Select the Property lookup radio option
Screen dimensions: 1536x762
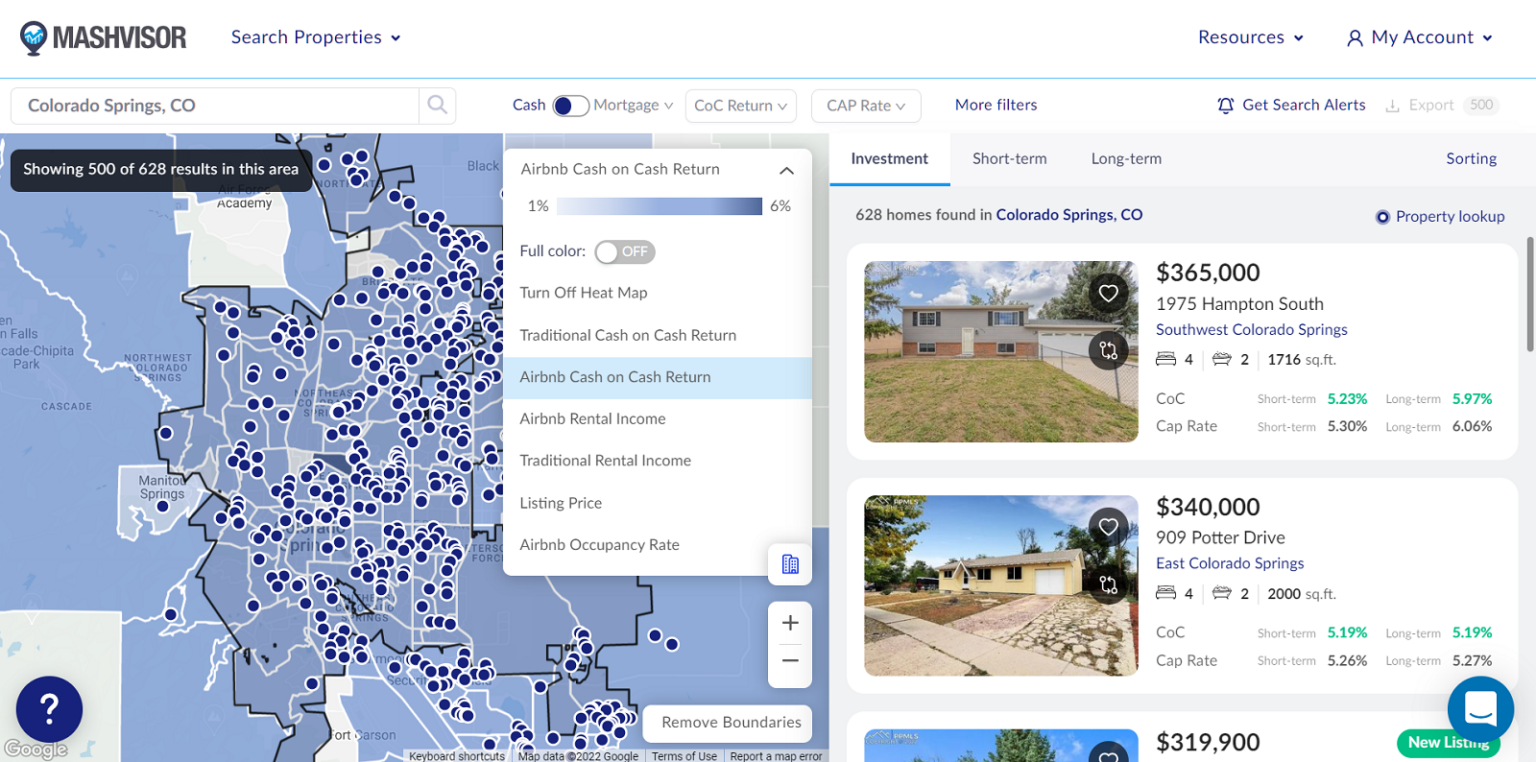[x=1382, y=217]
